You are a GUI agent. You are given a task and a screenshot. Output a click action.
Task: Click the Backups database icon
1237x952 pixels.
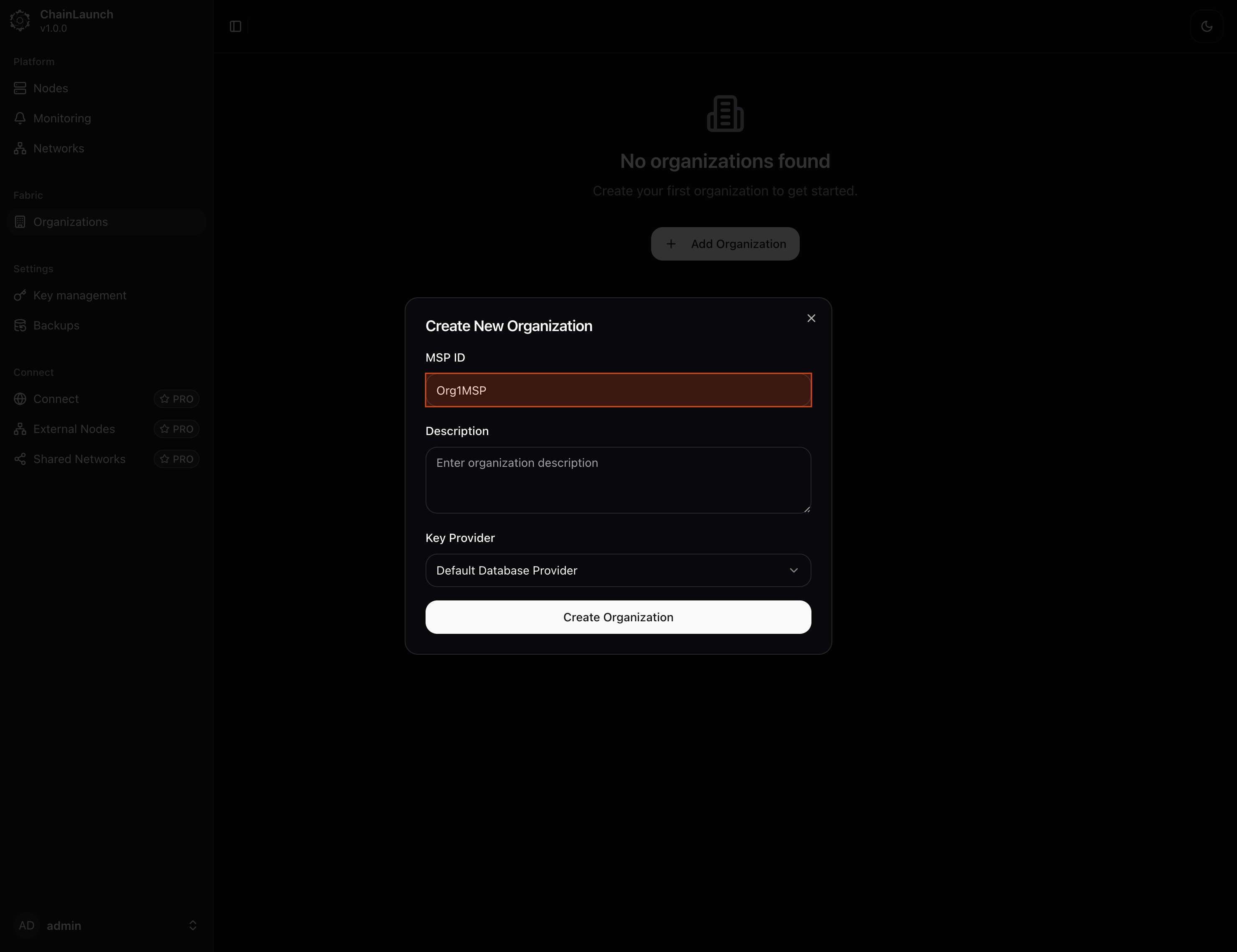pos(20,326)
